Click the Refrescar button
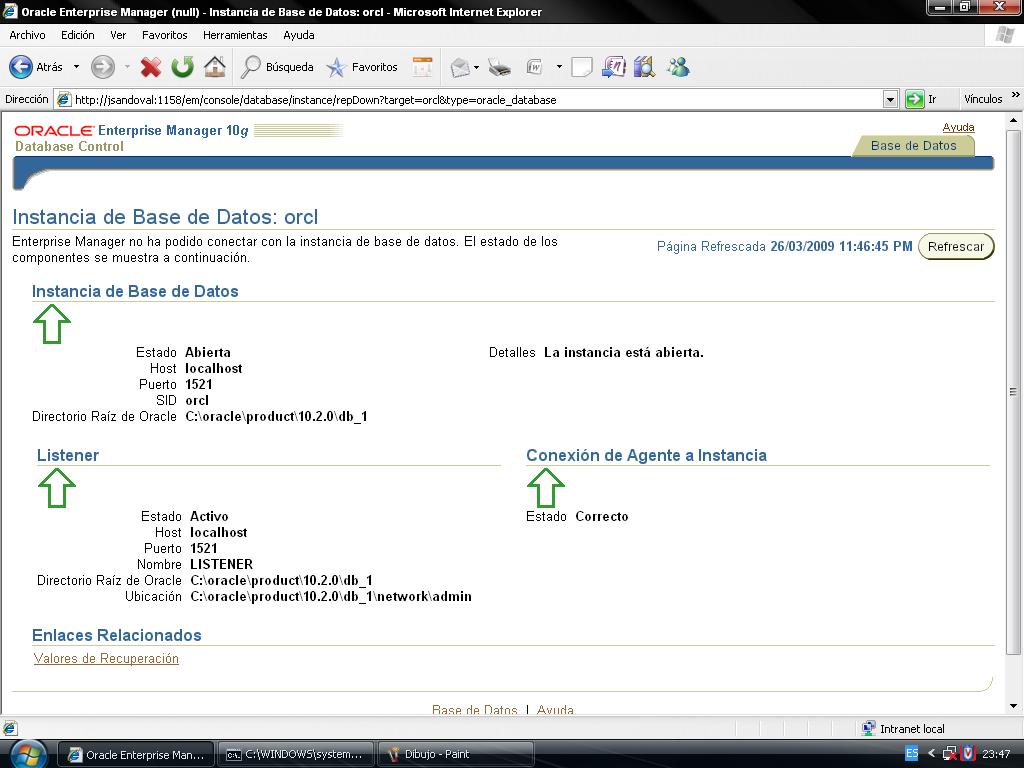Screen dimensions: 1024x768 (x=956, y=246)
